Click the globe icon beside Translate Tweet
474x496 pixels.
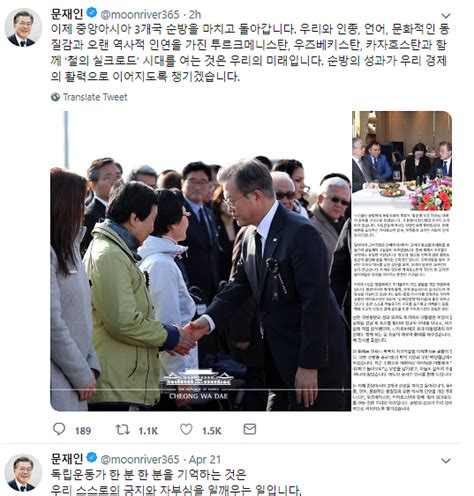(55, 97)
